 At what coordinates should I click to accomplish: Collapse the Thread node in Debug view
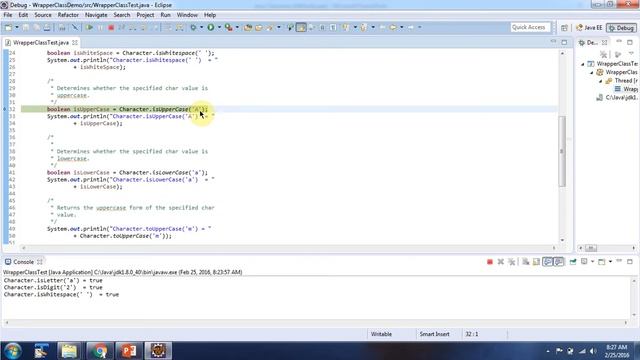pos(600,81)
